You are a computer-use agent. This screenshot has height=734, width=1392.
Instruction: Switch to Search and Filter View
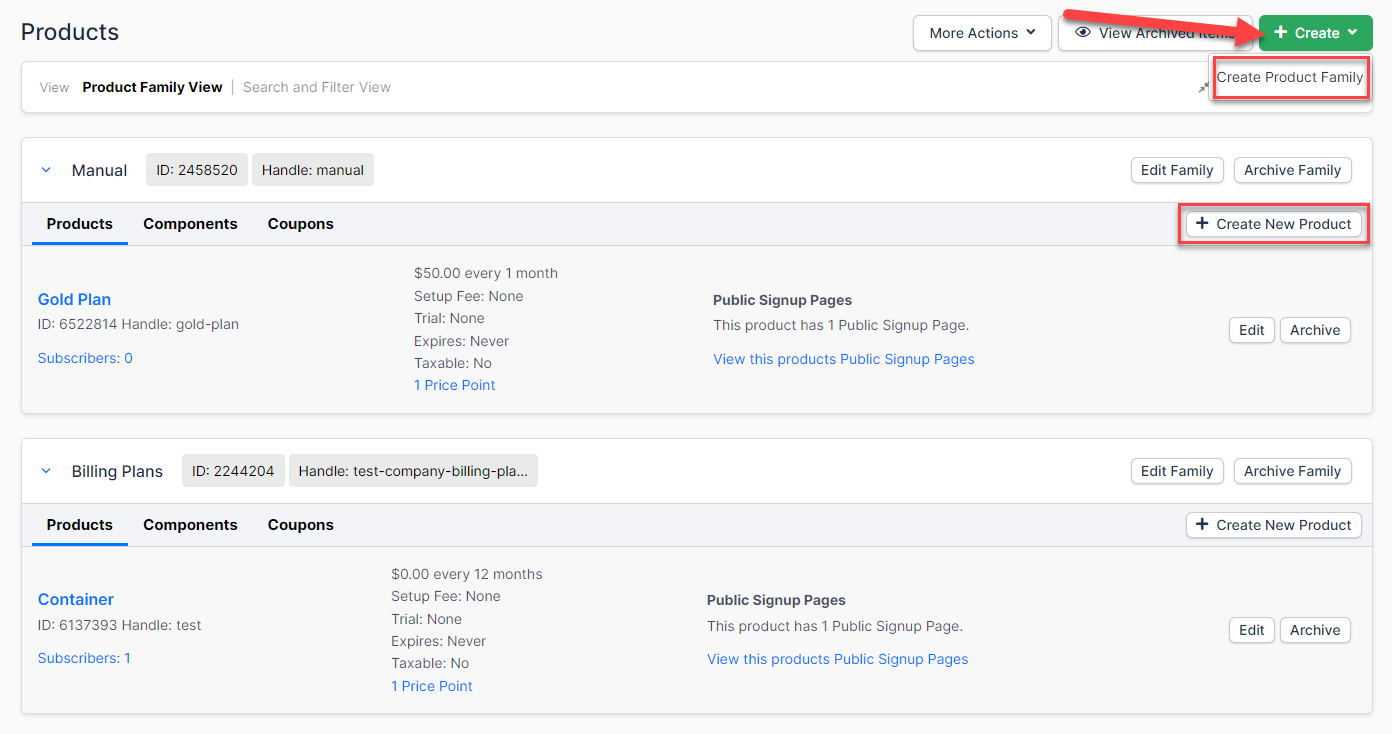point(316,87)
